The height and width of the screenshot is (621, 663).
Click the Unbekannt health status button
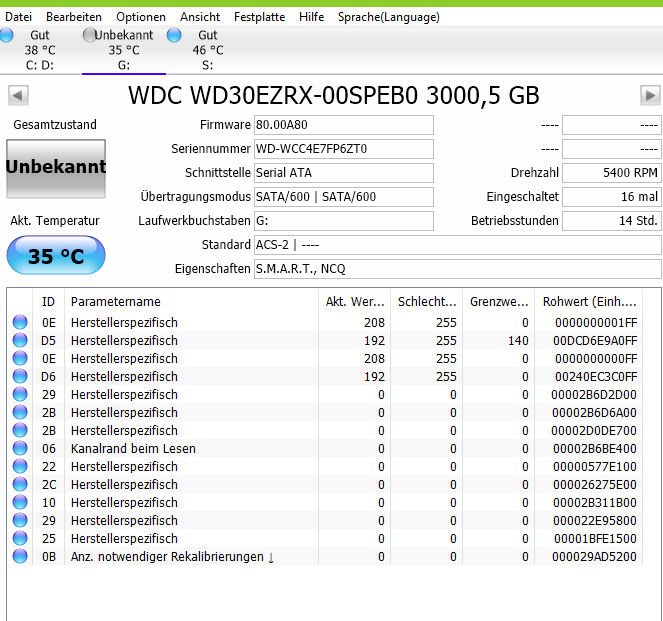[56, 169]
